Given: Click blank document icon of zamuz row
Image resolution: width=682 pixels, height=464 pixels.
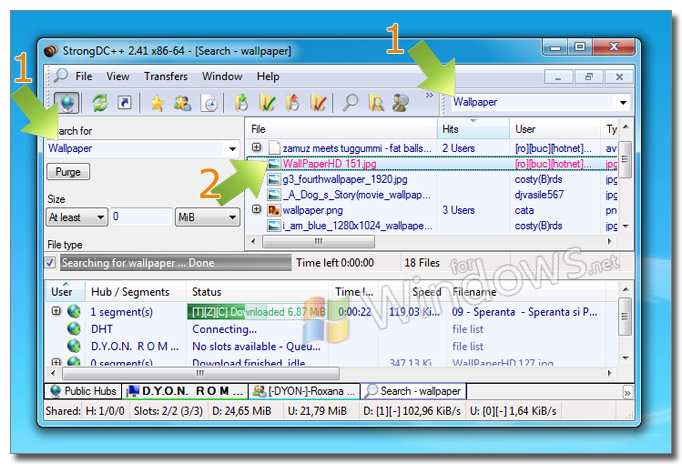Looking at the screenshot, I should click(x=274, y=148).
